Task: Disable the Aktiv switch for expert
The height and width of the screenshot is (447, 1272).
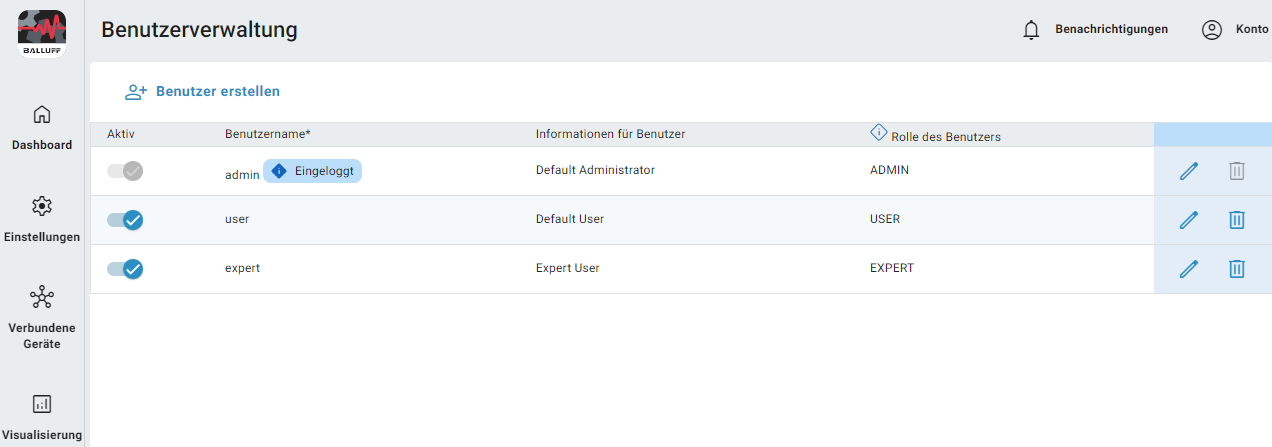Action: 125,268
